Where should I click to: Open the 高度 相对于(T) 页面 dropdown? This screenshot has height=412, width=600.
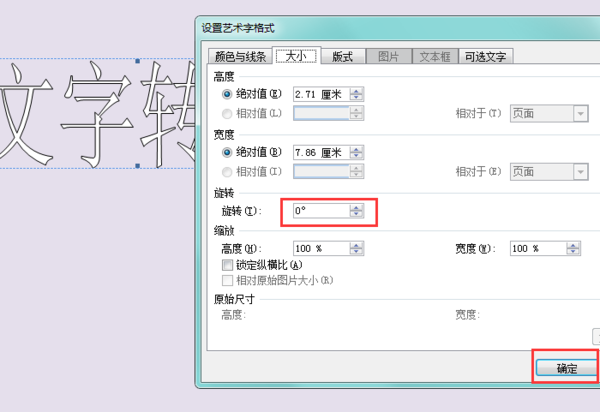(x=549, y=114)
